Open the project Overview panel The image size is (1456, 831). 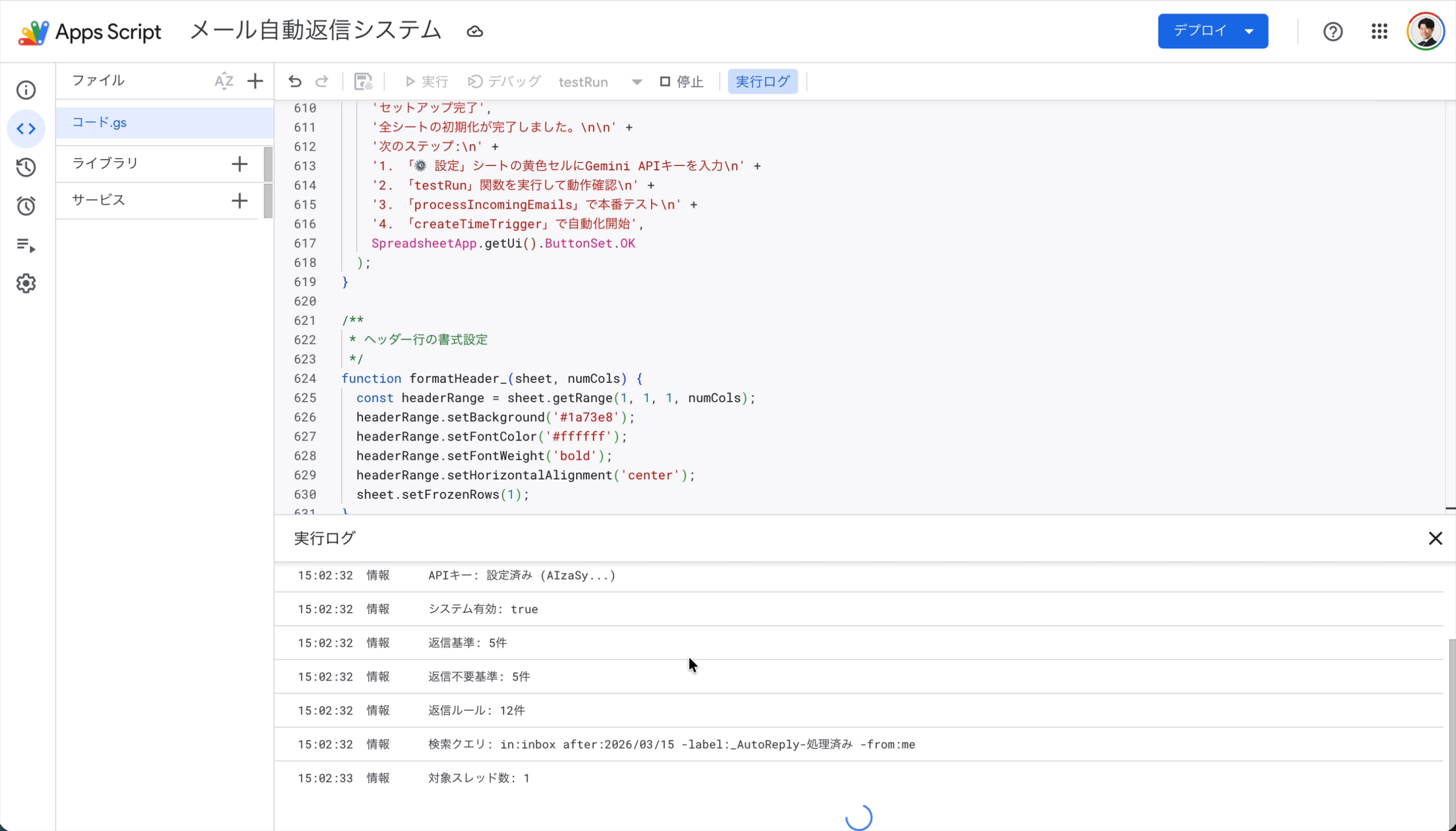pos(26,90)
